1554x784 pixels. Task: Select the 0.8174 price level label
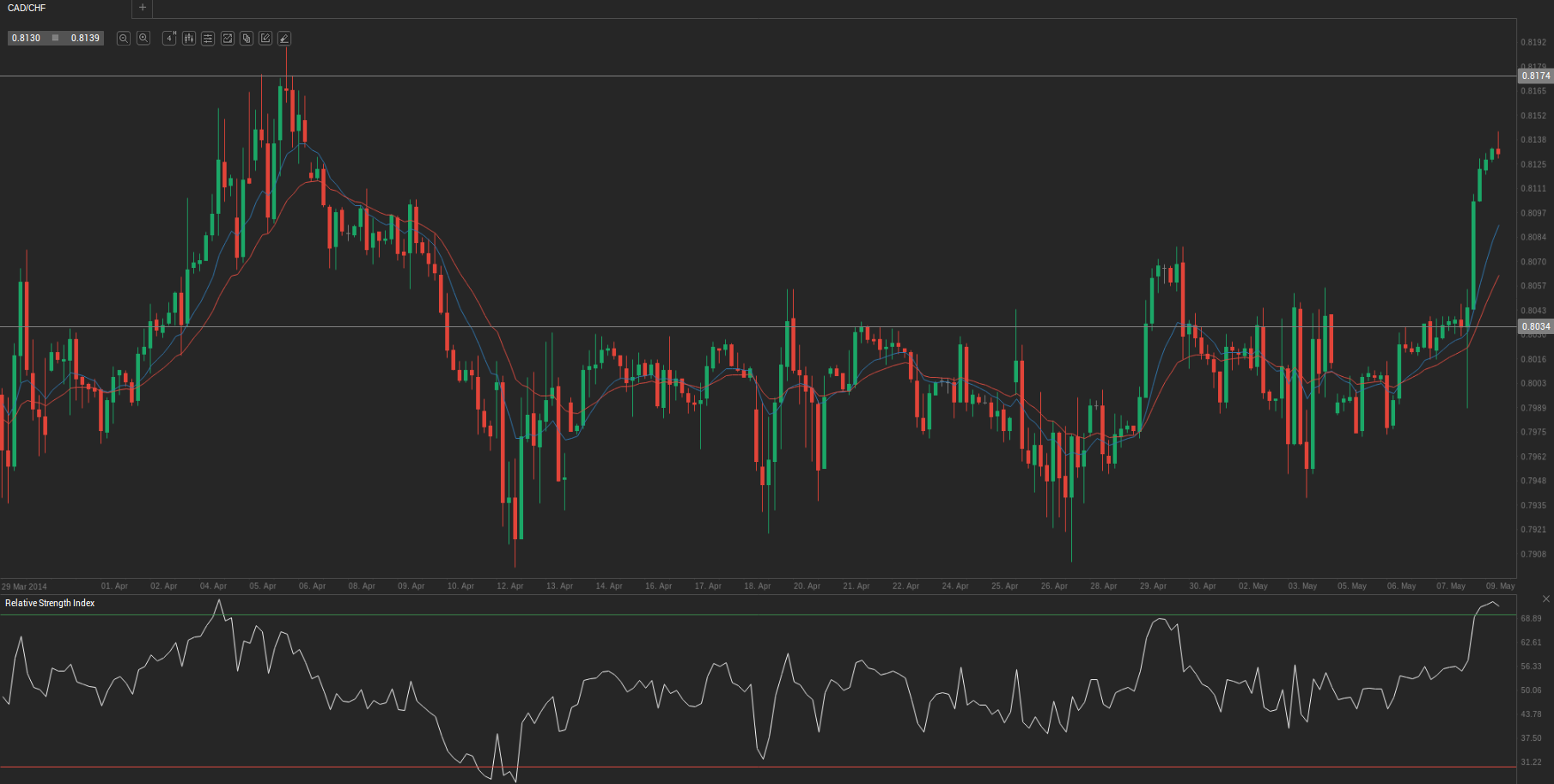pyautogui.click(x=1535, y=76)
